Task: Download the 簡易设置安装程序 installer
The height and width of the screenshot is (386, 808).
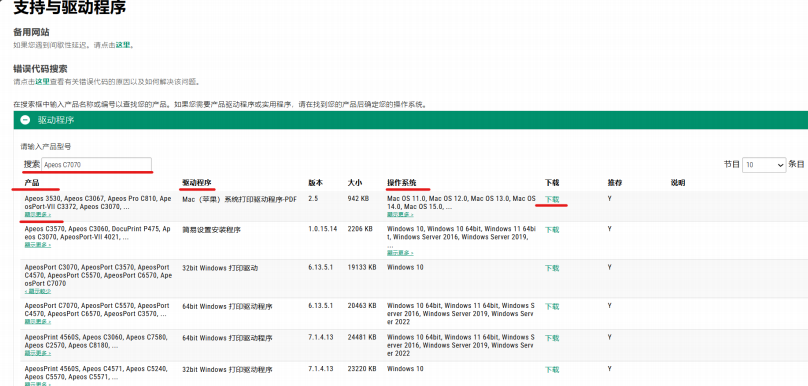Action: 552,230
